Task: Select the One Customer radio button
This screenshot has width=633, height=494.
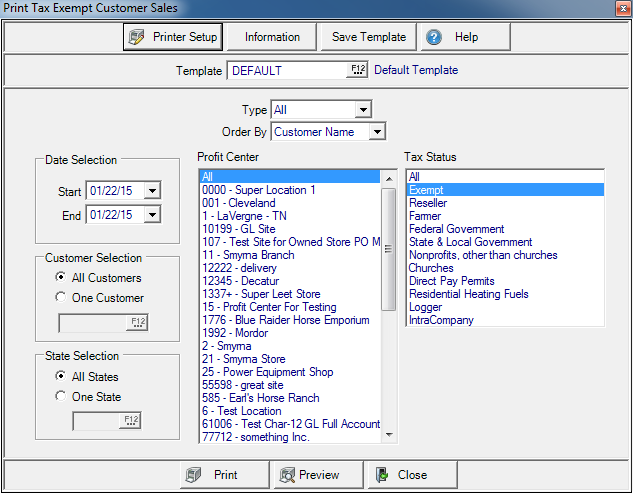Action: 62,297
